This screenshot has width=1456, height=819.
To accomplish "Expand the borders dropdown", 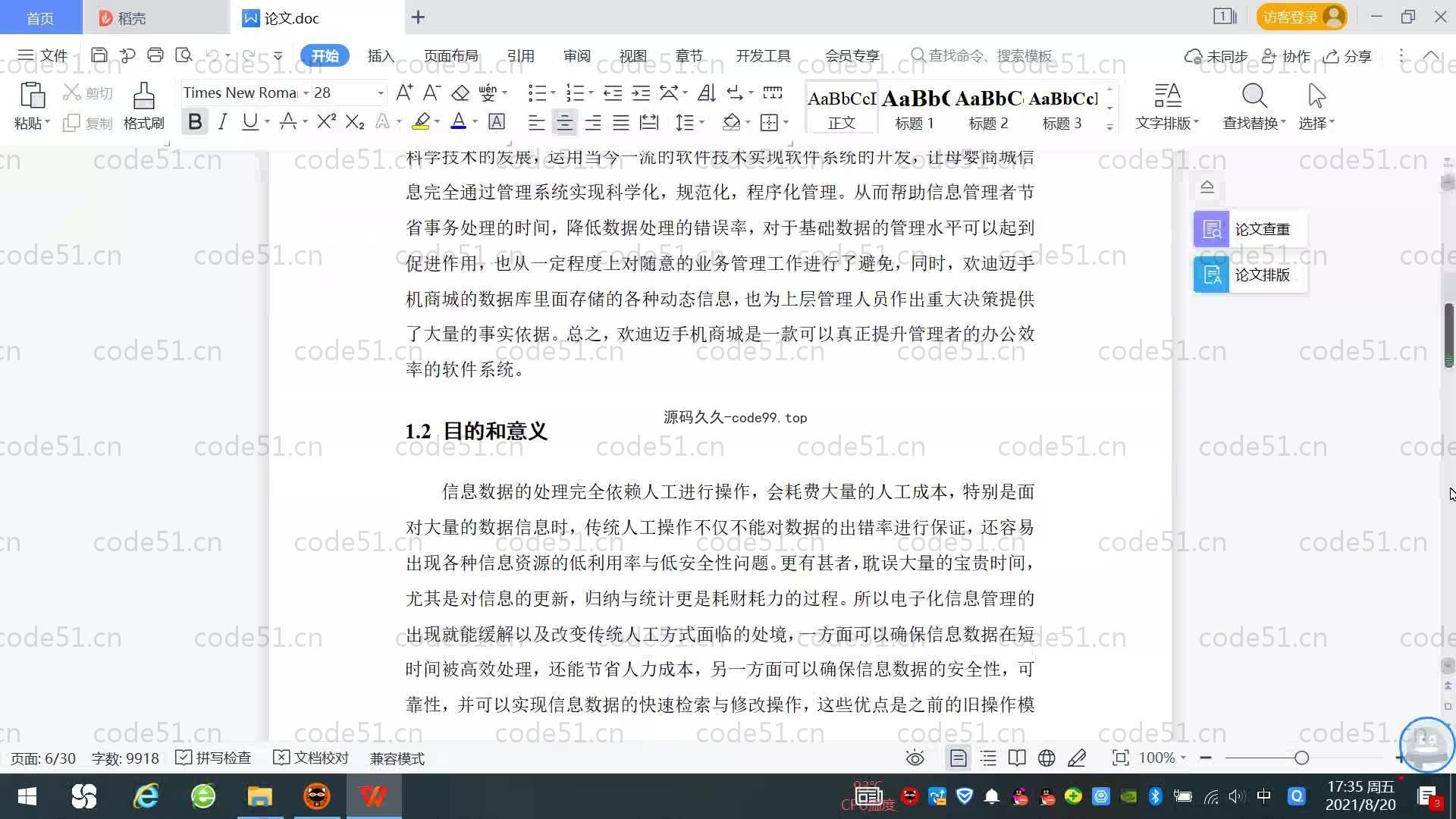I will tap(786, 122).
